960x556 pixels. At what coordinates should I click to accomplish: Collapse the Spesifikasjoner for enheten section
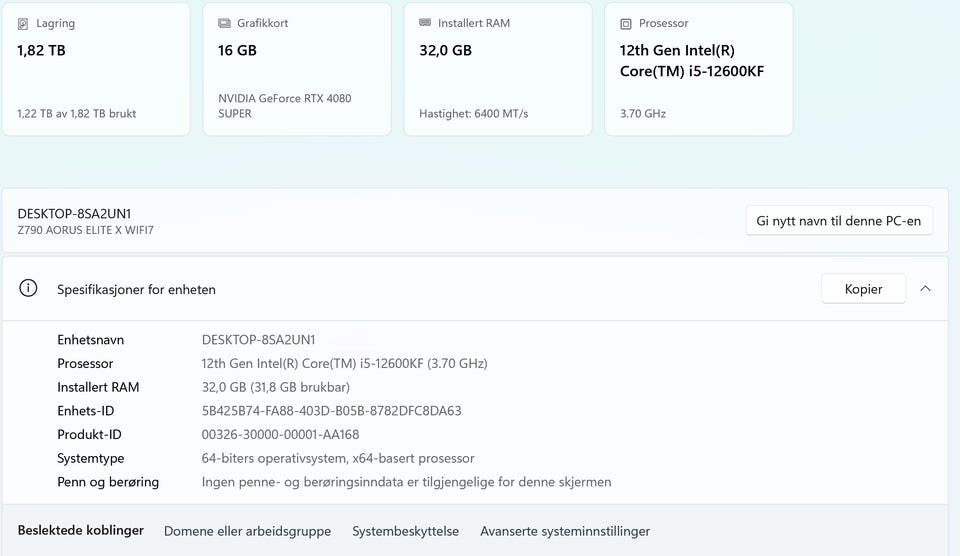point(925,288)
